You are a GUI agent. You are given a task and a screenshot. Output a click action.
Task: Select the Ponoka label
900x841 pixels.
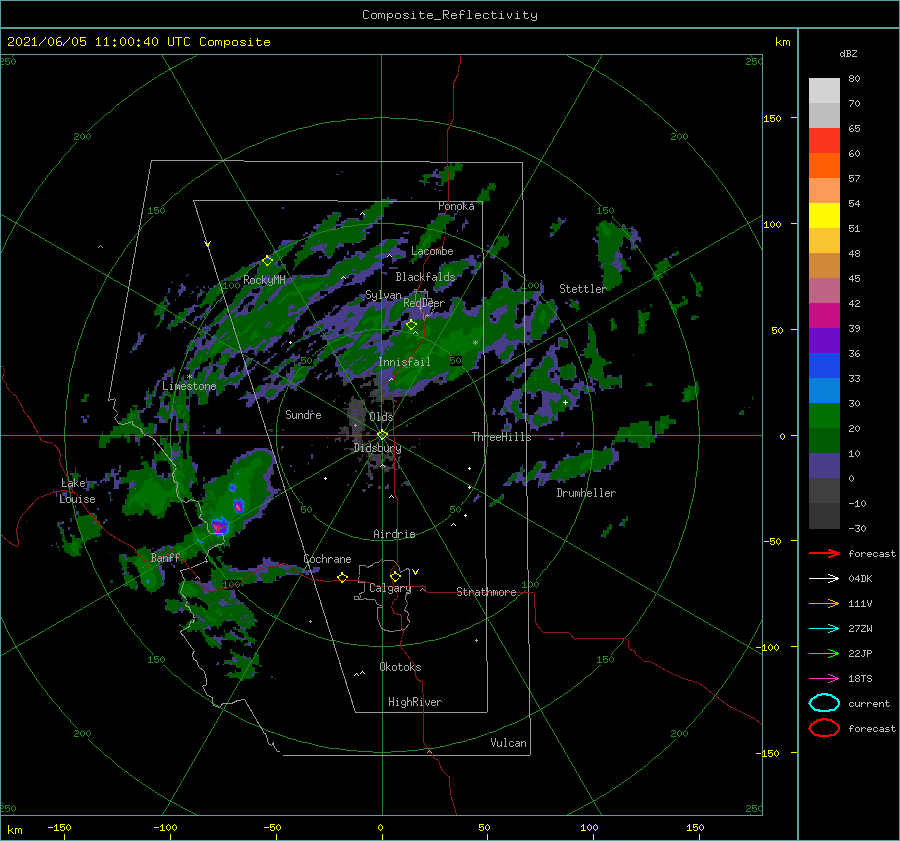[456, 206]
